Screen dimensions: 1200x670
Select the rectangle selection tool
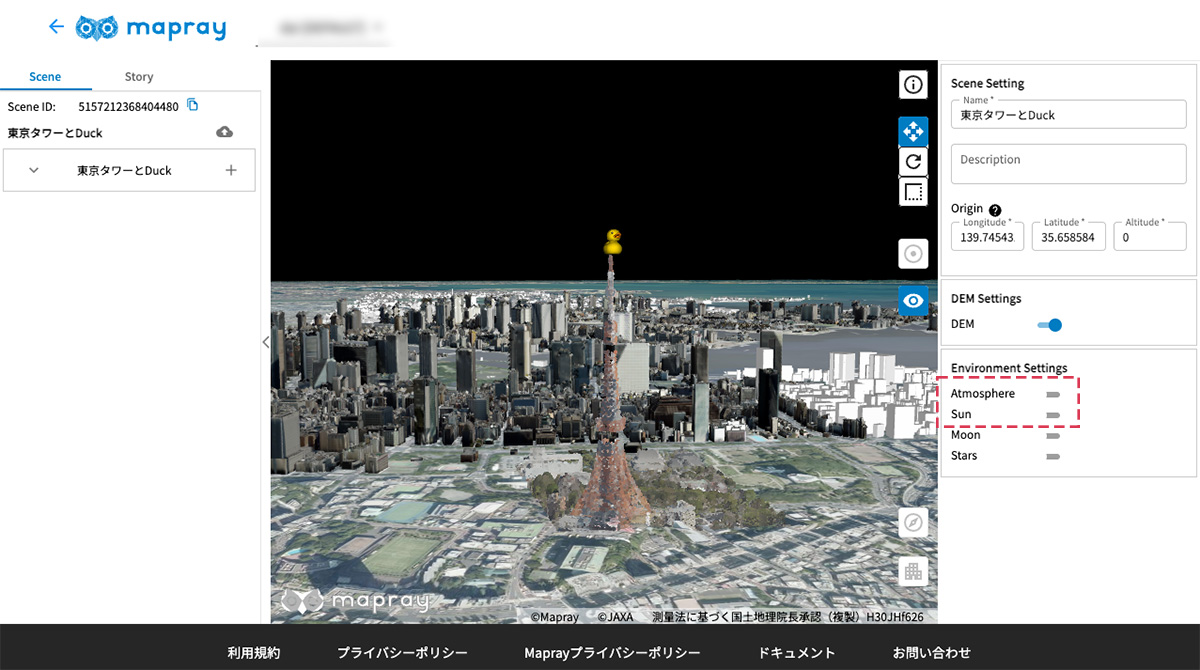[x=913, y=191]
